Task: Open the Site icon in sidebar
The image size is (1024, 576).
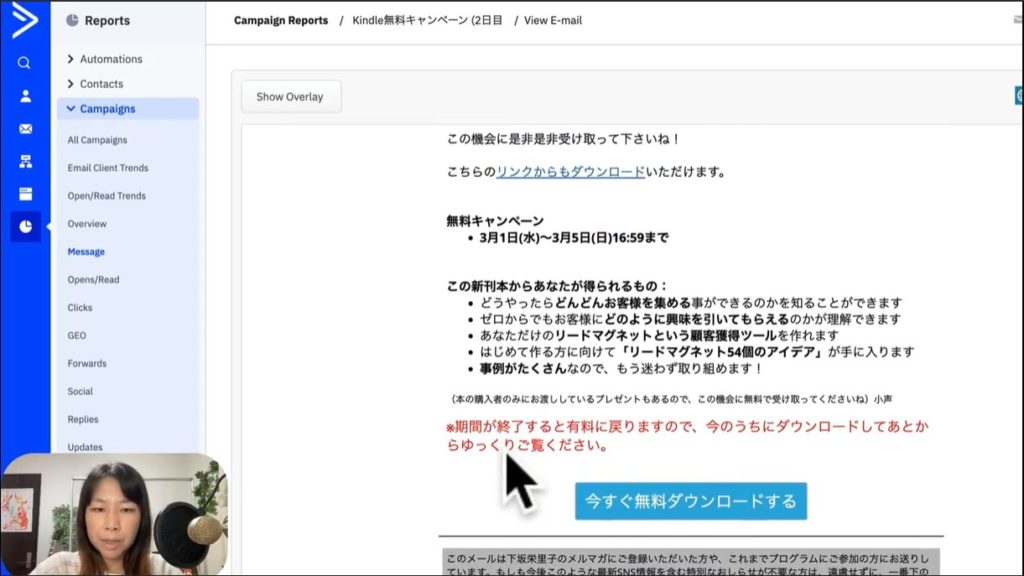Action: 25,194
